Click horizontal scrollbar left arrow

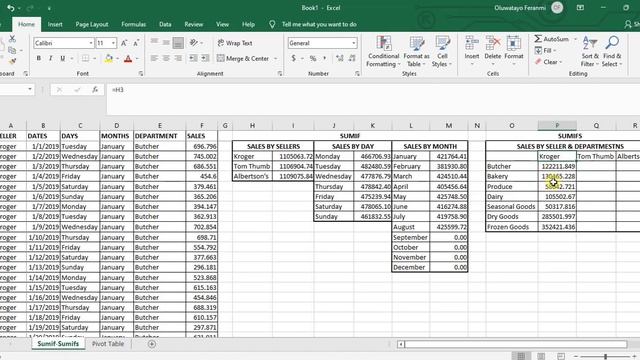click(x=401, y=344)
